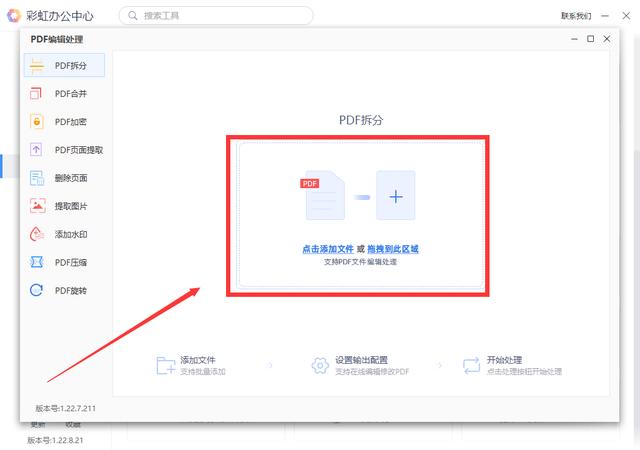The image size is (640, 450).
Task: Click the PDF拆分 heading in content area
Action: [x=361, y=120]
